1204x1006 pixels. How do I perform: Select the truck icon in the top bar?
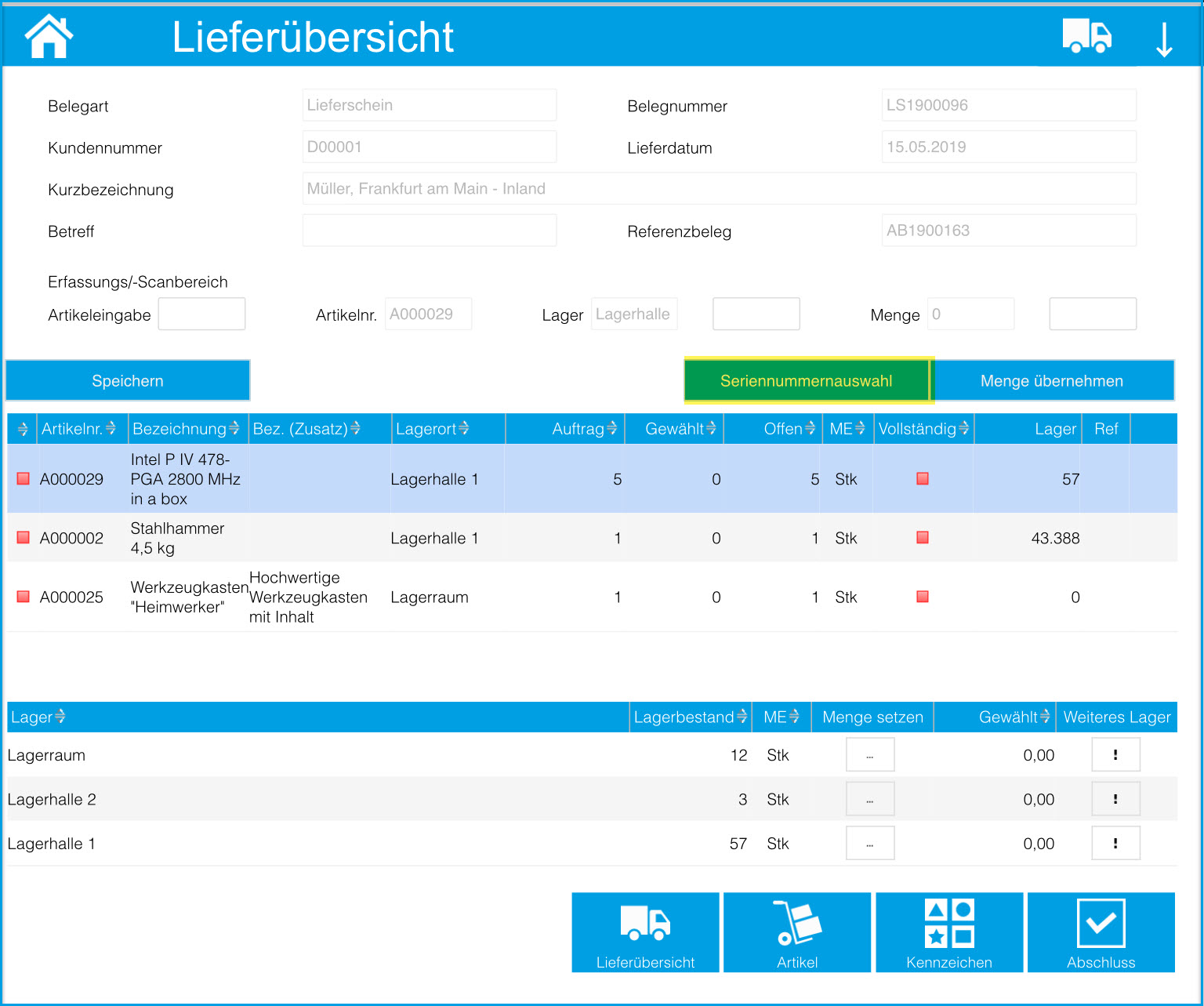(1086, 35)
